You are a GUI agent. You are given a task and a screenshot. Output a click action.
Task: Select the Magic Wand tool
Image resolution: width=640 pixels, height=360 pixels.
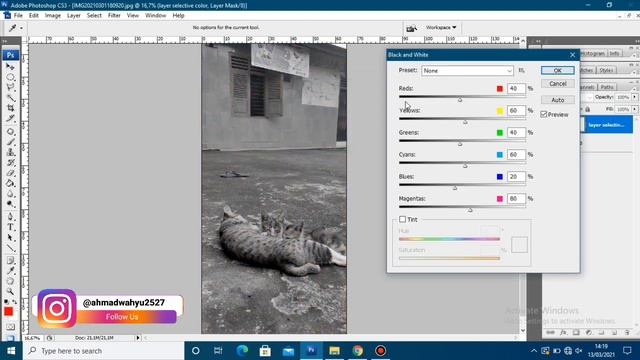coord(10,98)
